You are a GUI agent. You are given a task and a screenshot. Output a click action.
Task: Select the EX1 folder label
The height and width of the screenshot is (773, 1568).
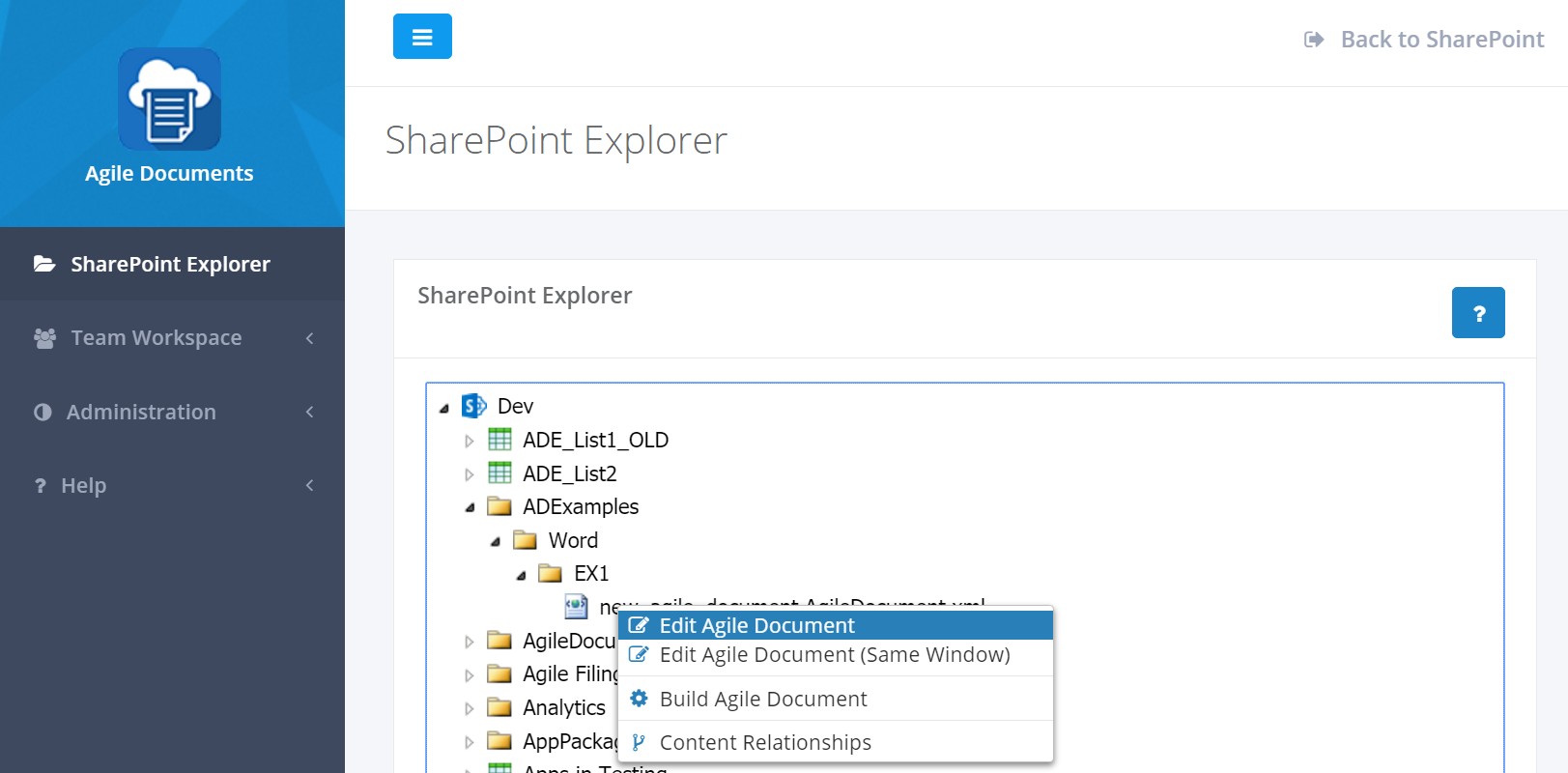[591, 573]
